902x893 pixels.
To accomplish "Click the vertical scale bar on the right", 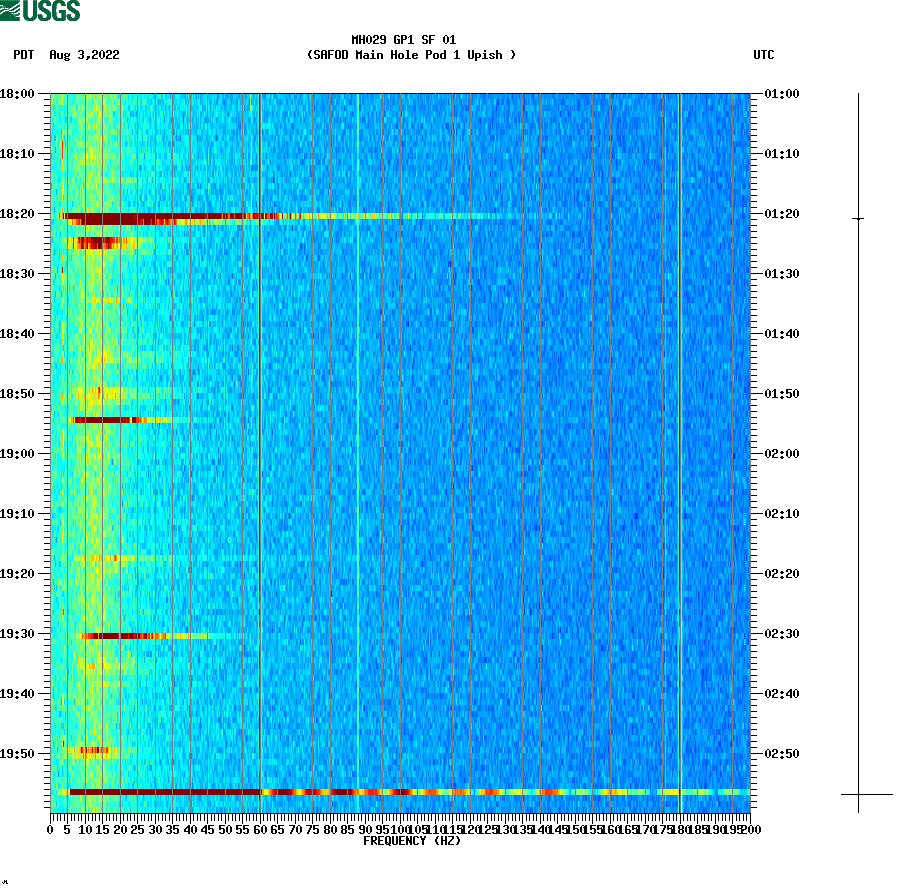I will point(857,450).
